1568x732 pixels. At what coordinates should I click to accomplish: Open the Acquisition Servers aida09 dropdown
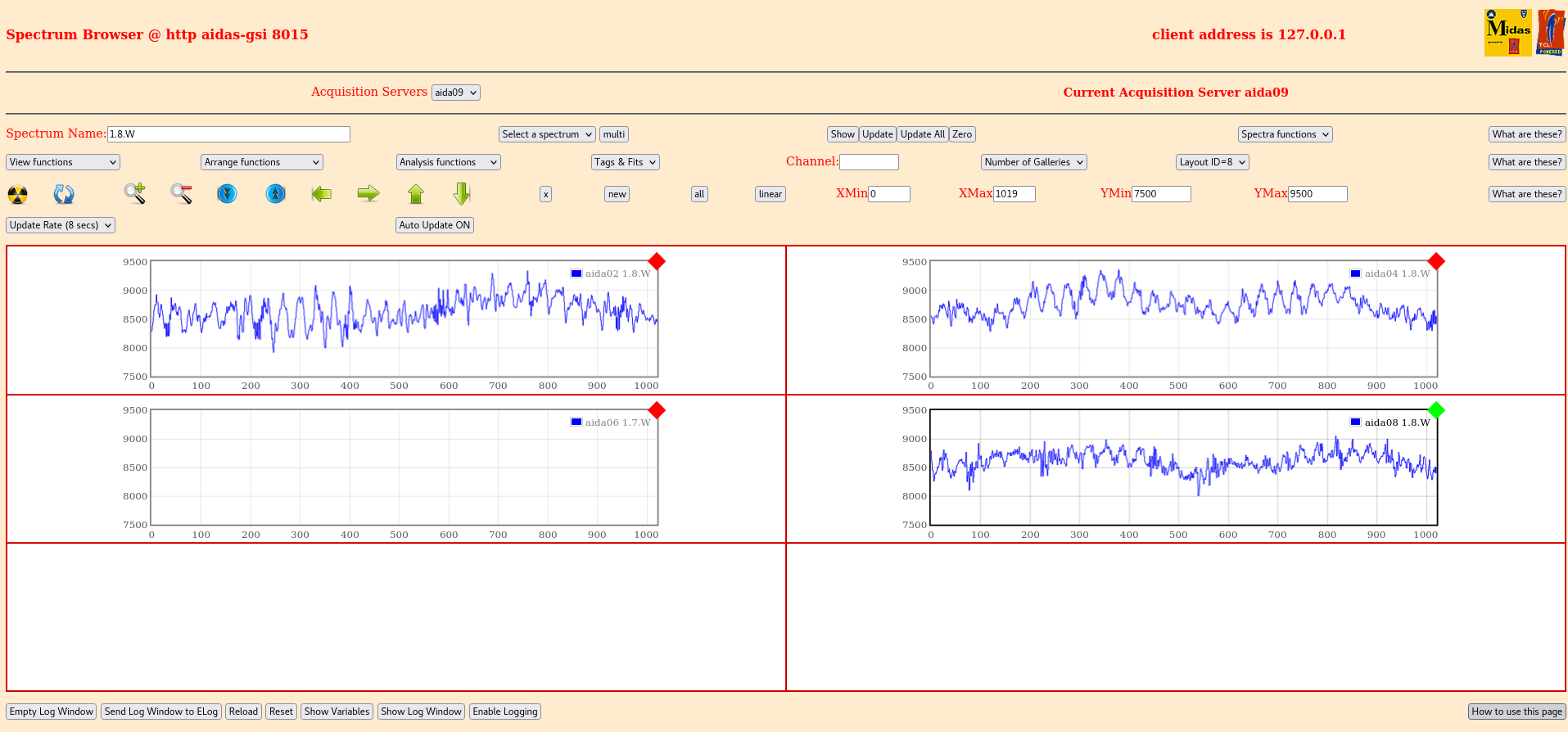455,93
